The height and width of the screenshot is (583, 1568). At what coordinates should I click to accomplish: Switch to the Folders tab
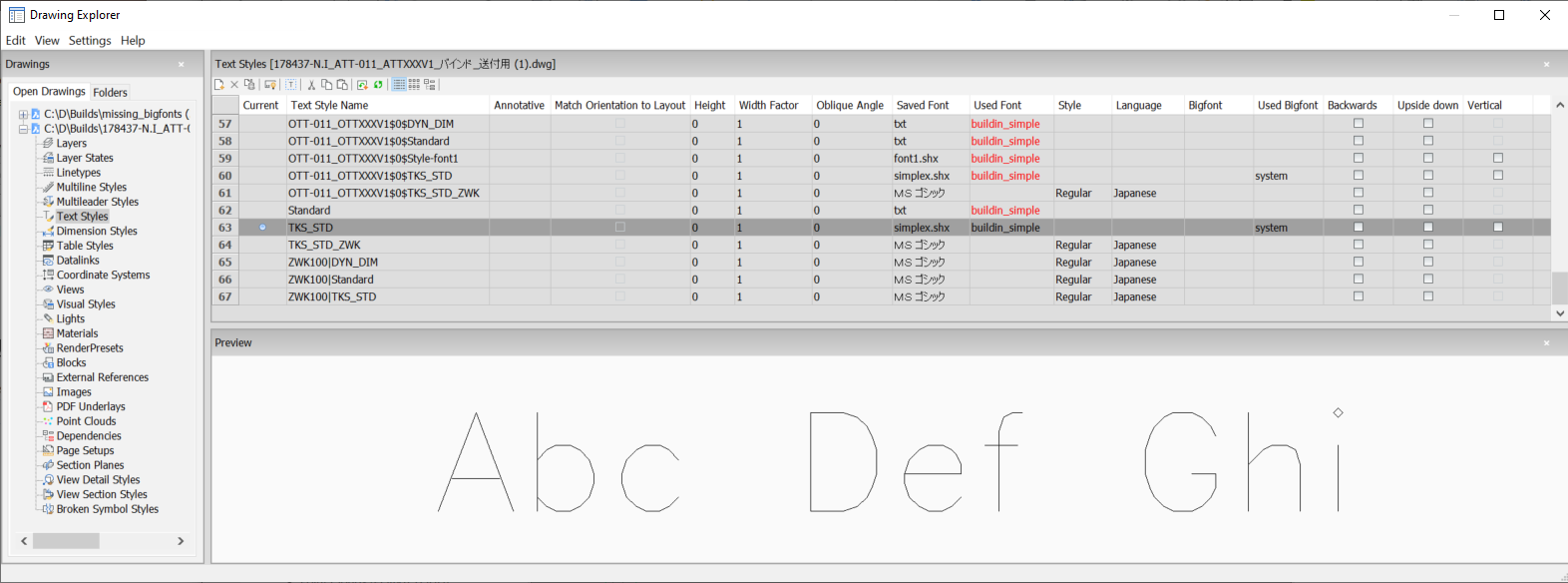(x=110, y=92)
